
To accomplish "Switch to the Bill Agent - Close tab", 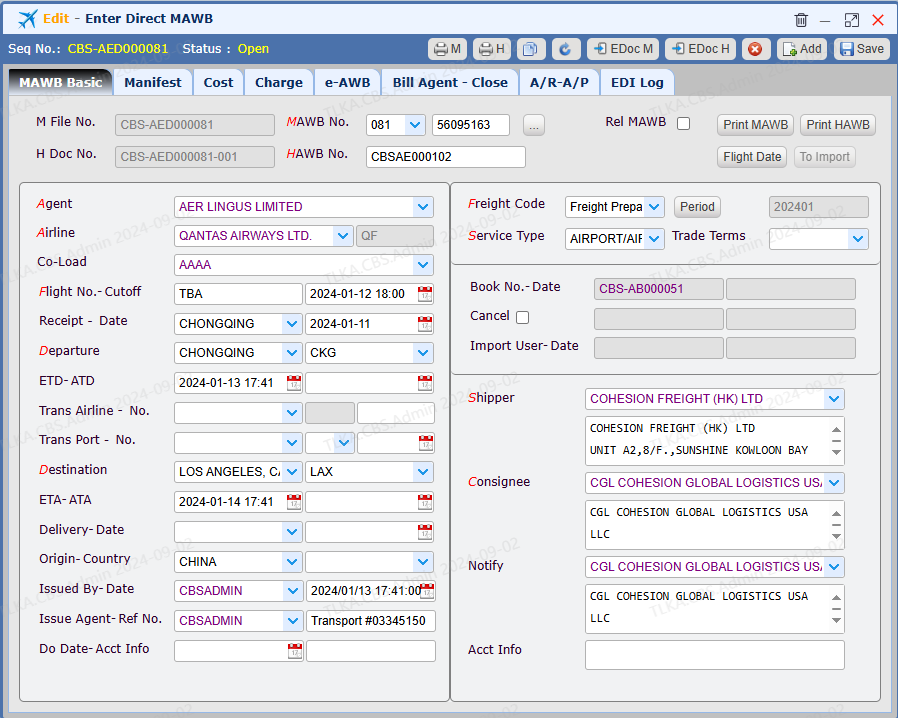I will (450, 82).
